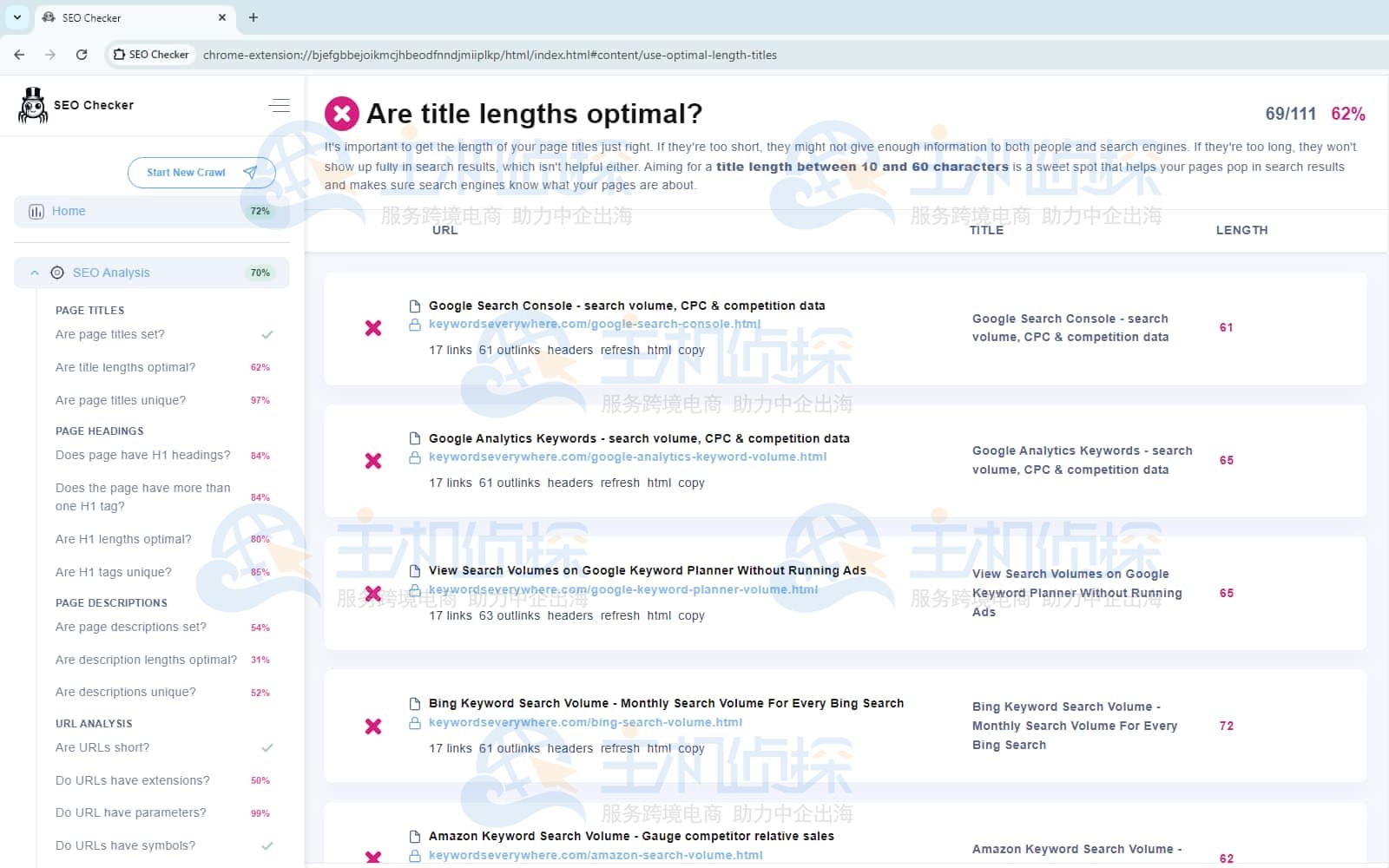Click the red X on Google Analytics Keywords row
The height and width of the screenshot is (868, 1389).
(373, 461)
